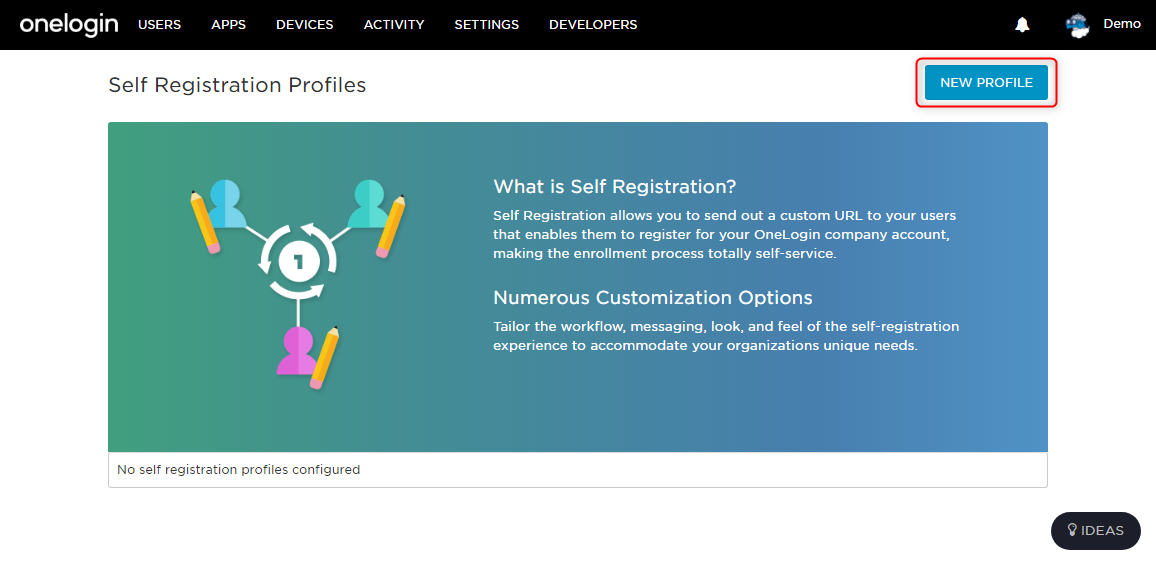Click the Demo user avatar
The width and height of the screenshot is (1156, 565).
(x=1077, y=25)
